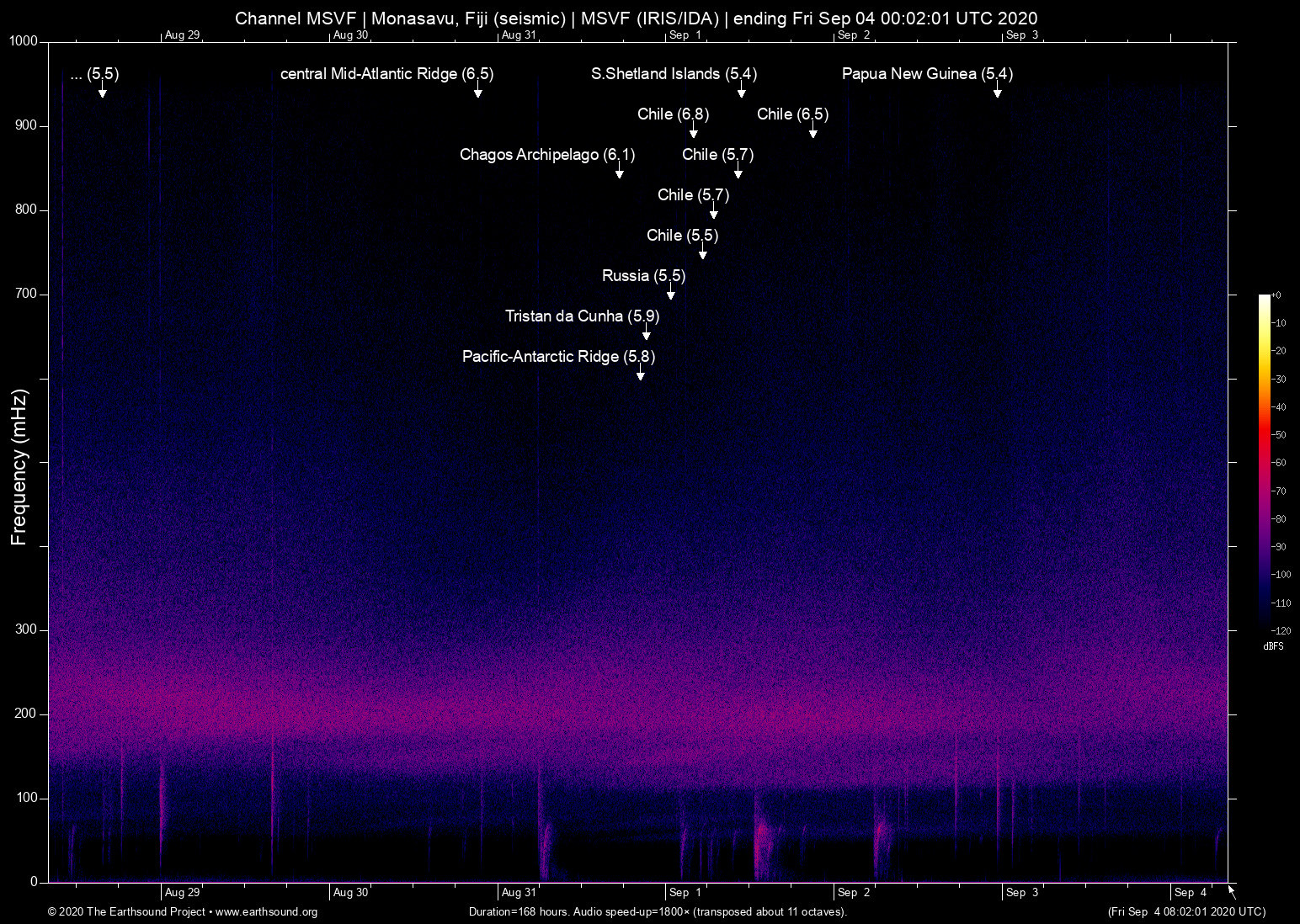Screen dimensions: 1300x924
Task: Click the 'Chile (5.7)' label beside Chagos Archipelago
Action: [x=718, y=155]
